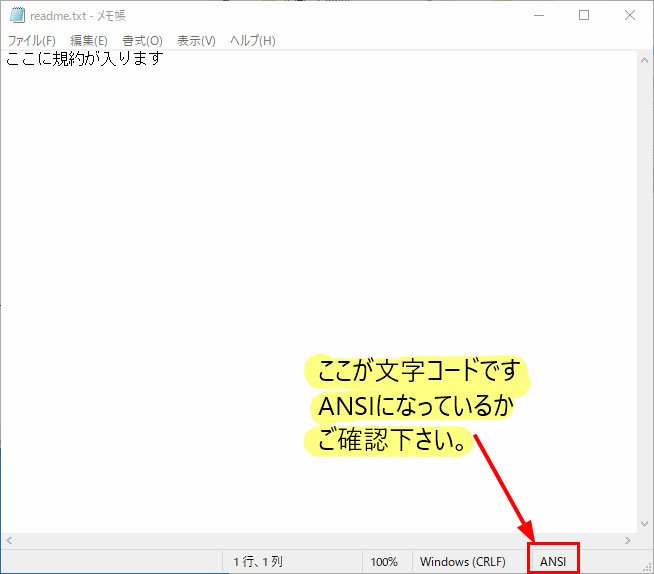Maximize the メモ帳 window
Viewport: 654px width, 574px height.
584,15
